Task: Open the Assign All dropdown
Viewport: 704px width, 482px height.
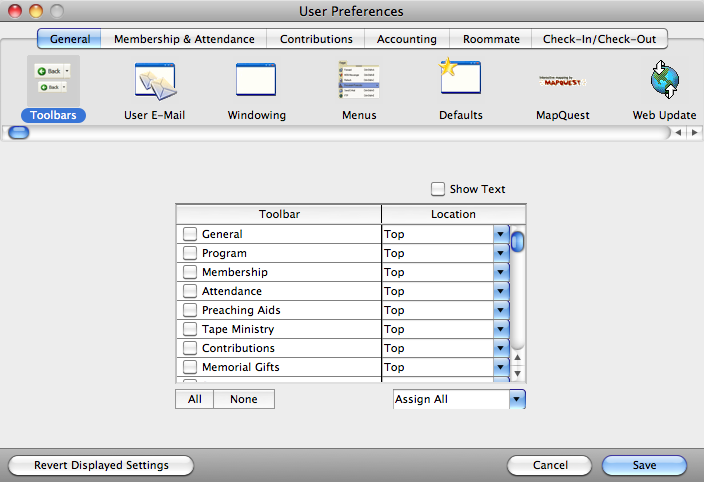Action: 516,399
